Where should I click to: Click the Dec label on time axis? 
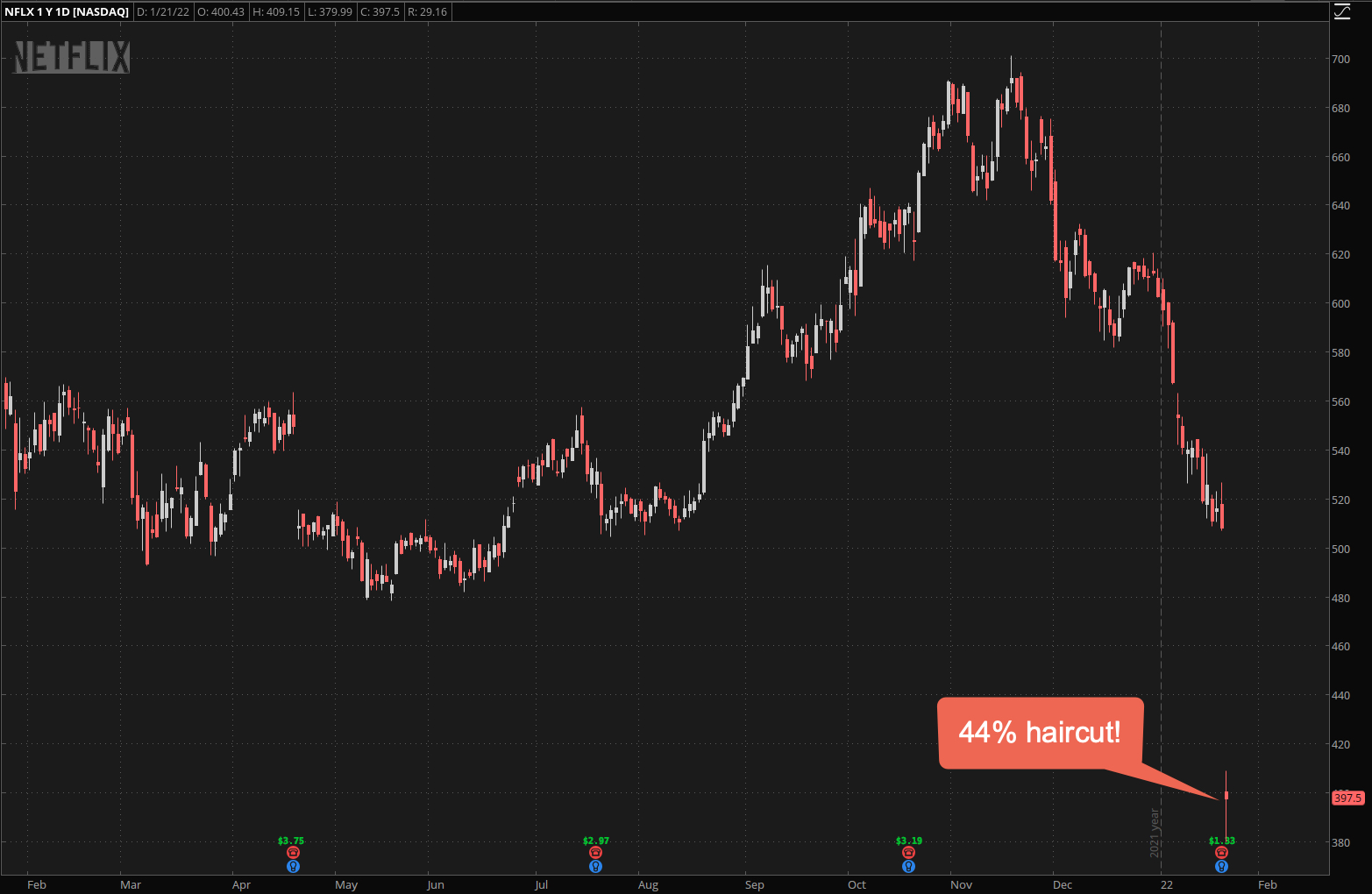[1063, 885]
